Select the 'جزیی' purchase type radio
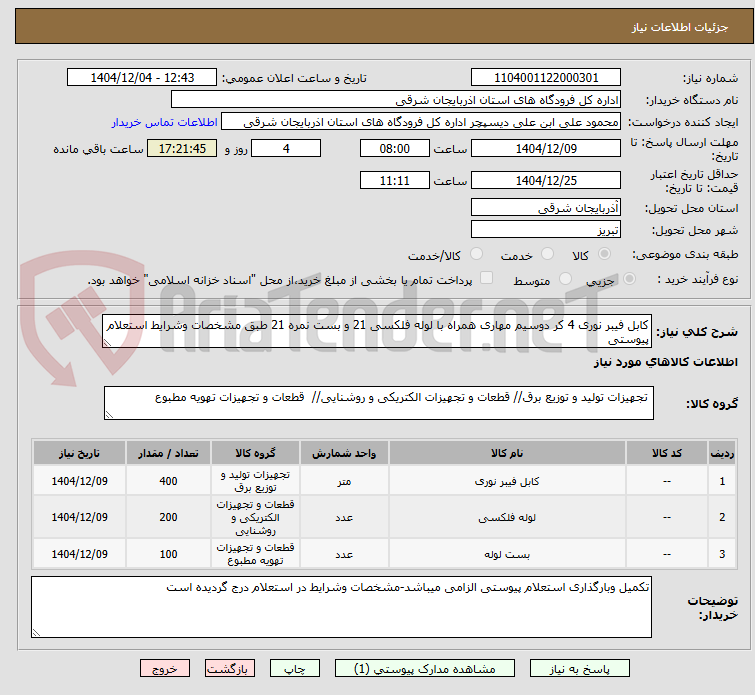This screenshot has height=695, width=755. tap(629, 279)
